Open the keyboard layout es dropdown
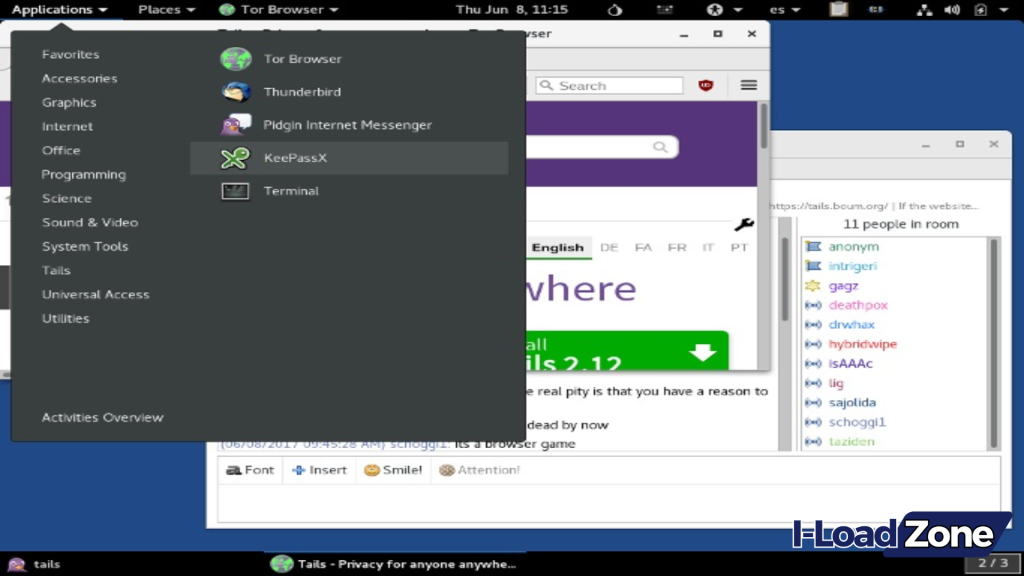The height and width of the screenshot is (576, 1024). (x=784, y=9)
